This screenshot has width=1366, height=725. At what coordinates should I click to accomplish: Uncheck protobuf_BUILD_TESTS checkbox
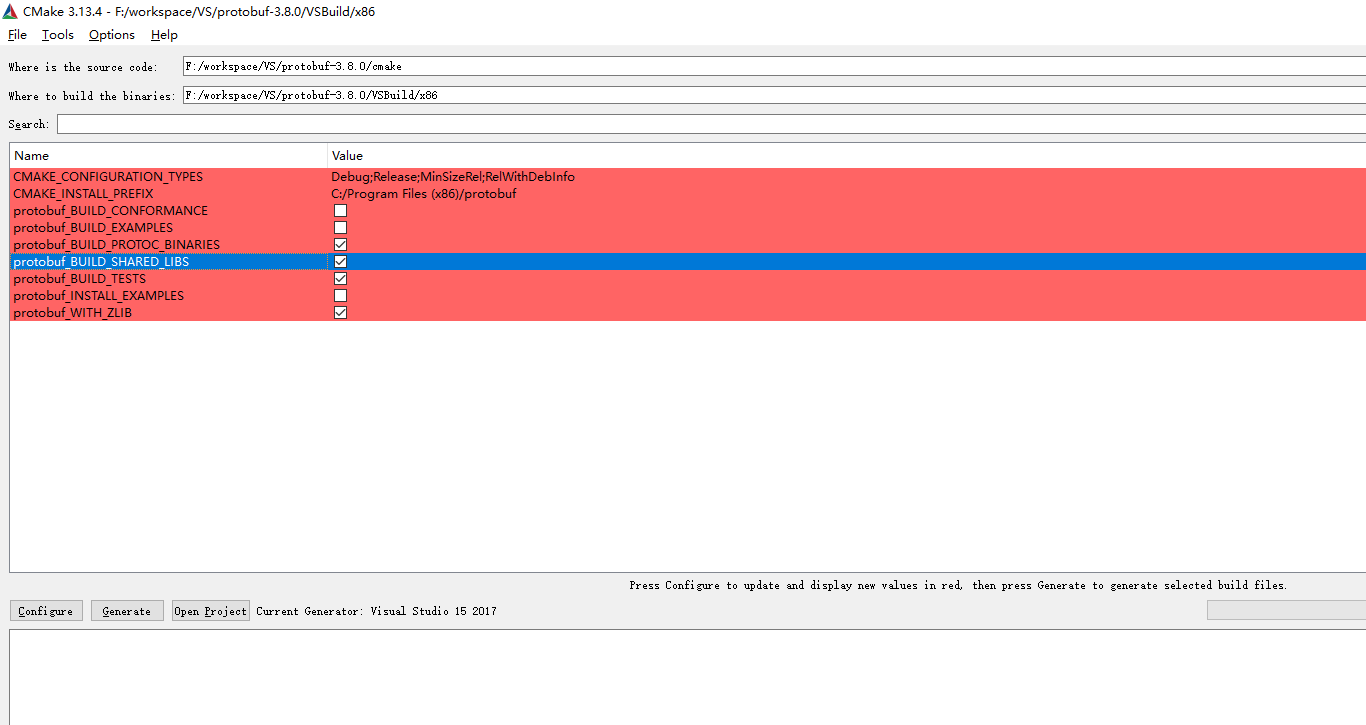click(x=341, y=279)
